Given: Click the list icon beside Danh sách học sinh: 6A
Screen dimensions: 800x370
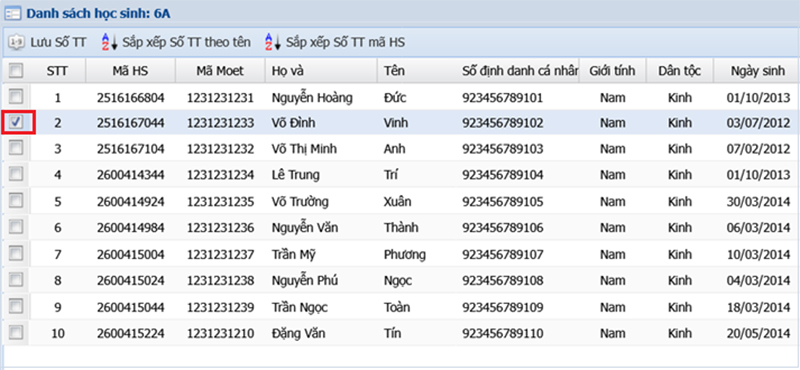Looking at the screenshot, I should point(12,13).
